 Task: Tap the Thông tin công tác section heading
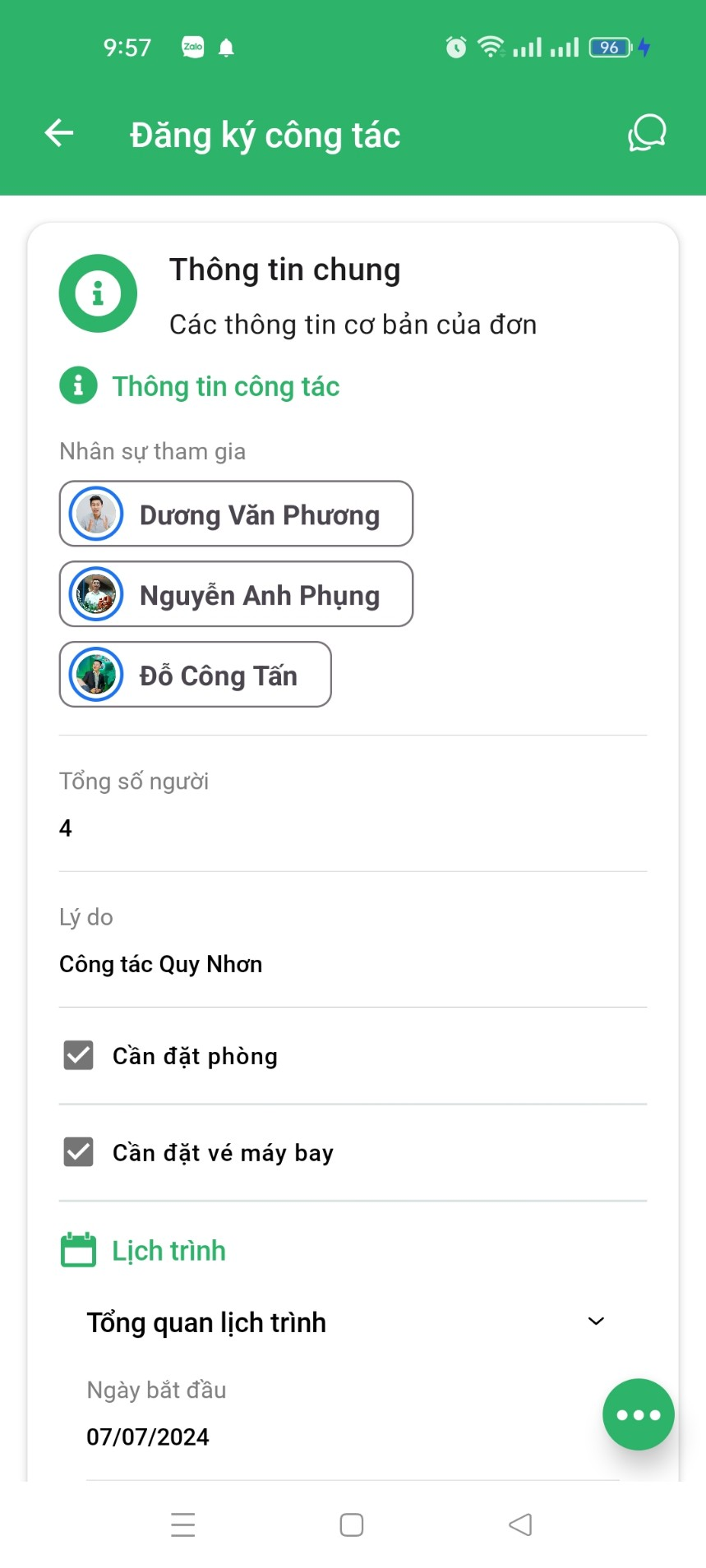tap(225, 386)
